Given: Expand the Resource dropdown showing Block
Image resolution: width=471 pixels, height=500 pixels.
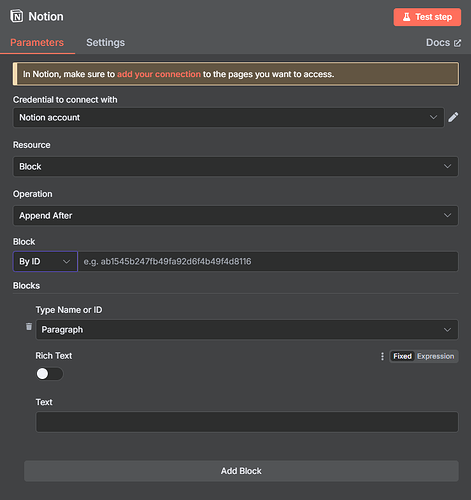Looking at the screenshot, I should [x=235, y=166].
